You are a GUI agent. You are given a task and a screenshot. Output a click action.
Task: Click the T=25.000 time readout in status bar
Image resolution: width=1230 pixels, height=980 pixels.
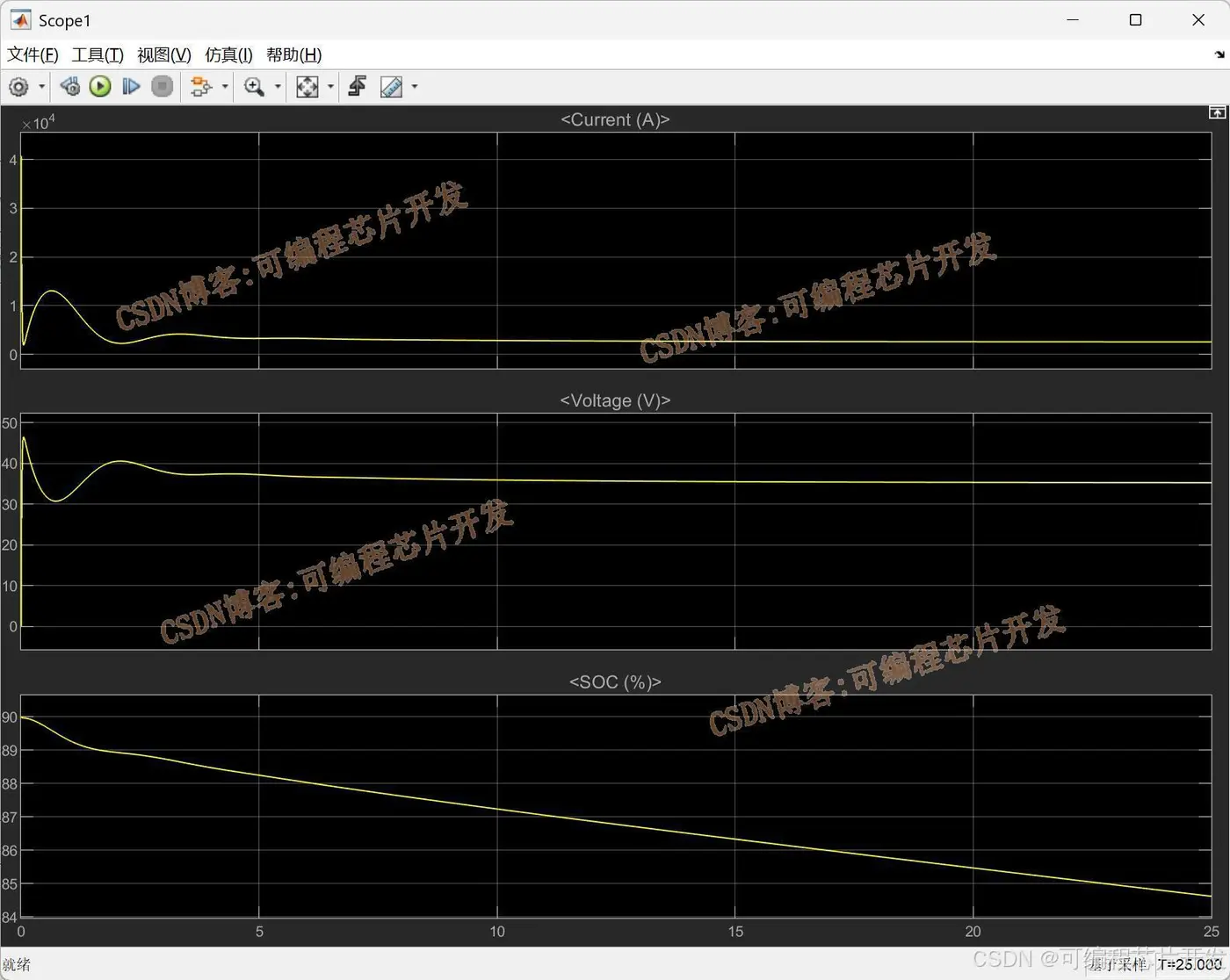(1190, 964)
